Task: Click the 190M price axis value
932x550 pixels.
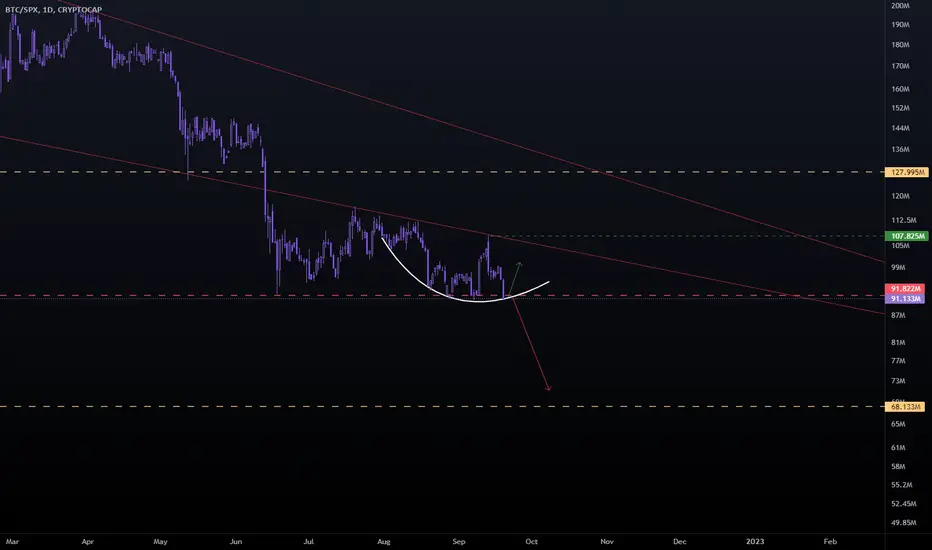Action: [x=900, y=25]
